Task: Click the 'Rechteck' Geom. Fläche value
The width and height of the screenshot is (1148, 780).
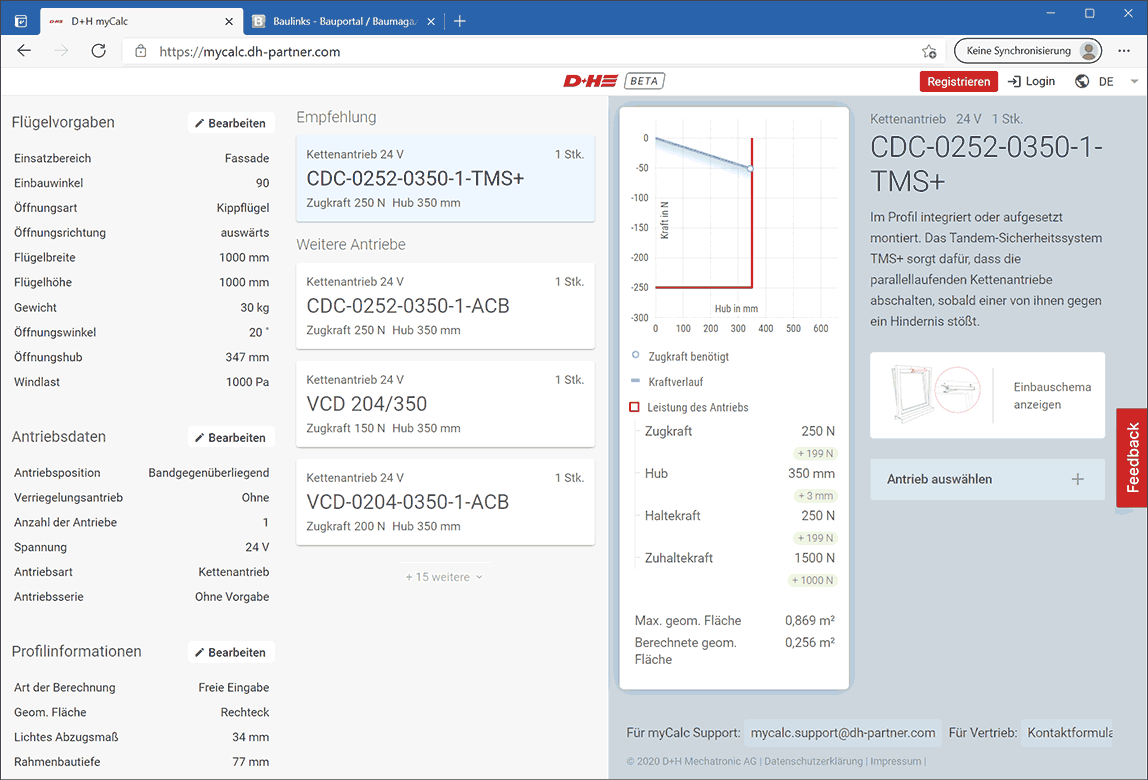Action: pyautogui.click(x=245, y=712)
